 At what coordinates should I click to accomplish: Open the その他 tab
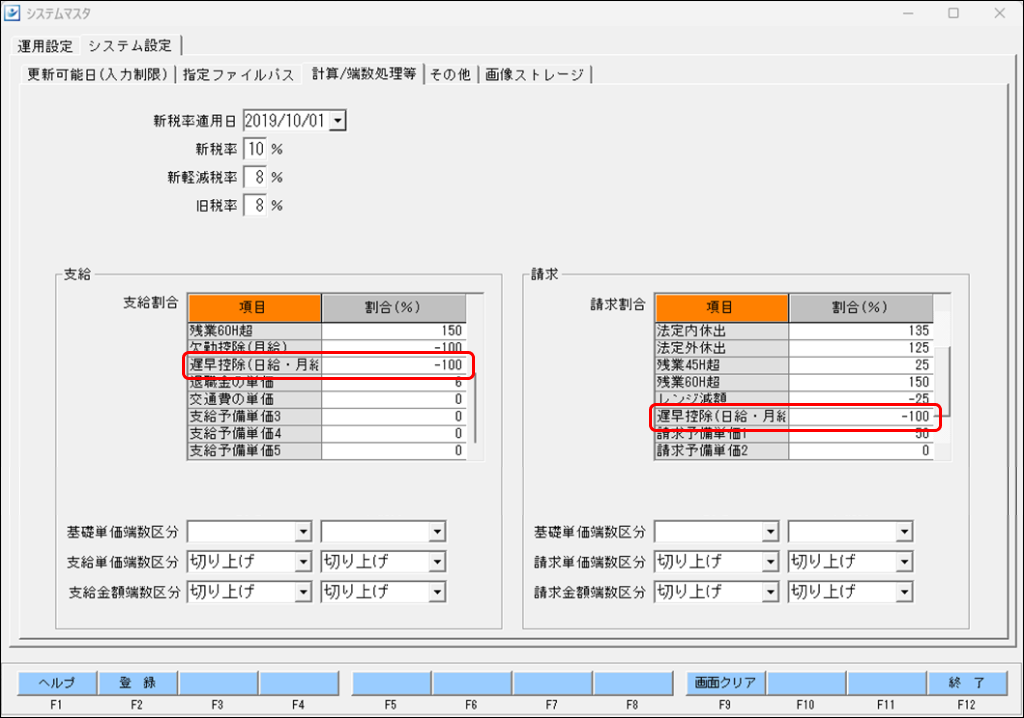449,75
